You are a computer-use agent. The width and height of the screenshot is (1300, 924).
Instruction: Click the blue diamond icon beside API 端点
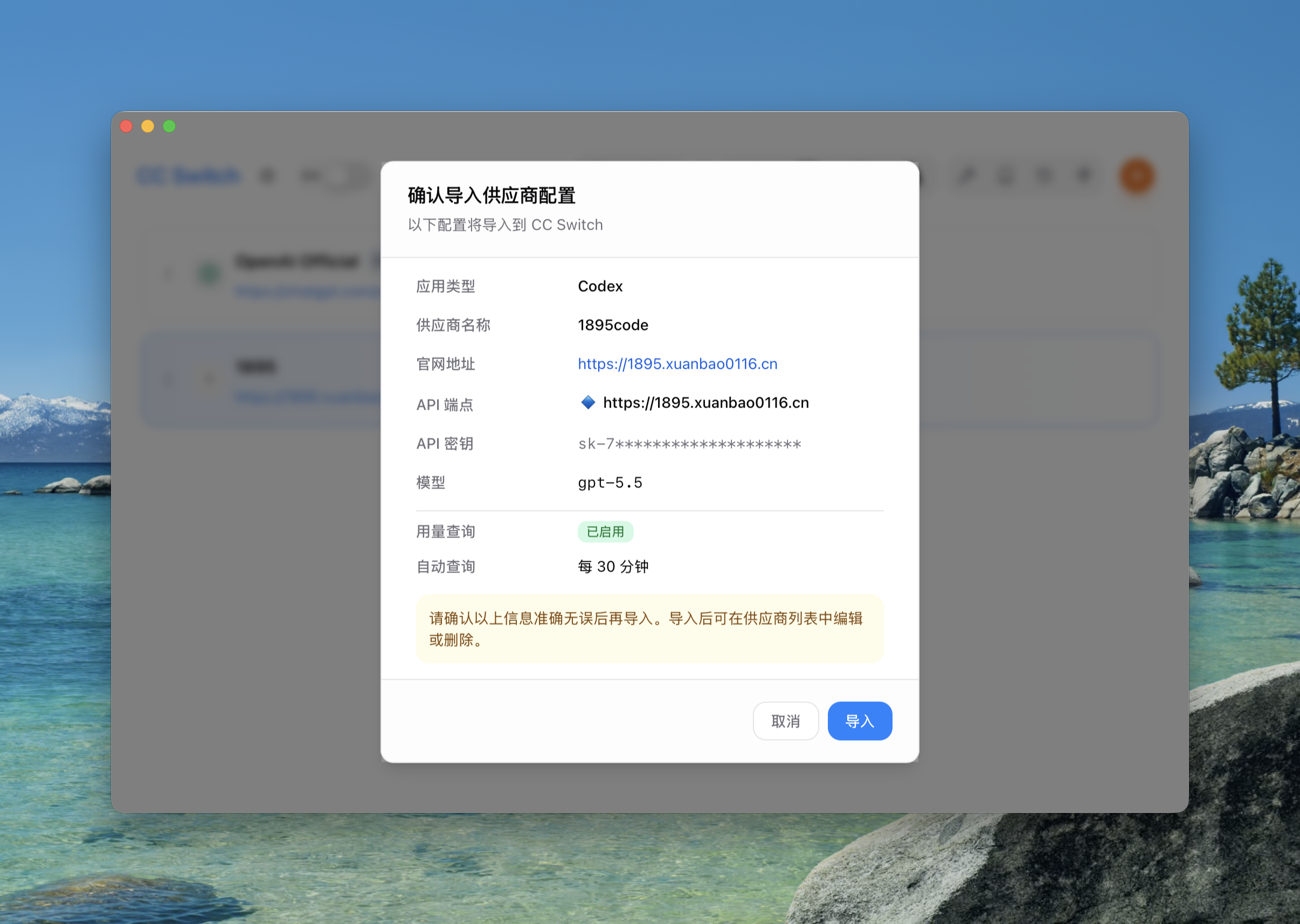pos(588,403)
